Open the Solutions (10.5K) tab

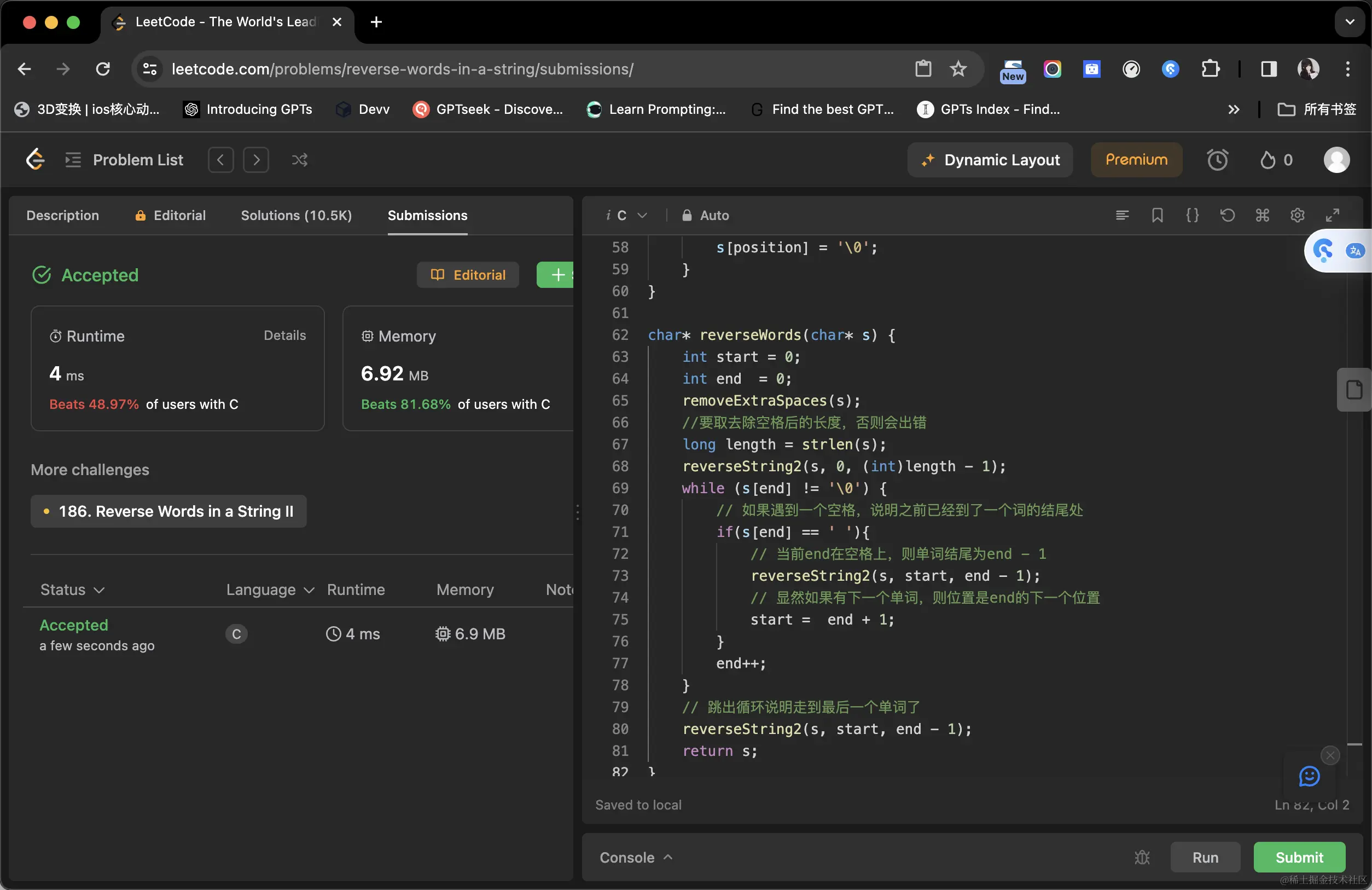click(x=296, y=215)
